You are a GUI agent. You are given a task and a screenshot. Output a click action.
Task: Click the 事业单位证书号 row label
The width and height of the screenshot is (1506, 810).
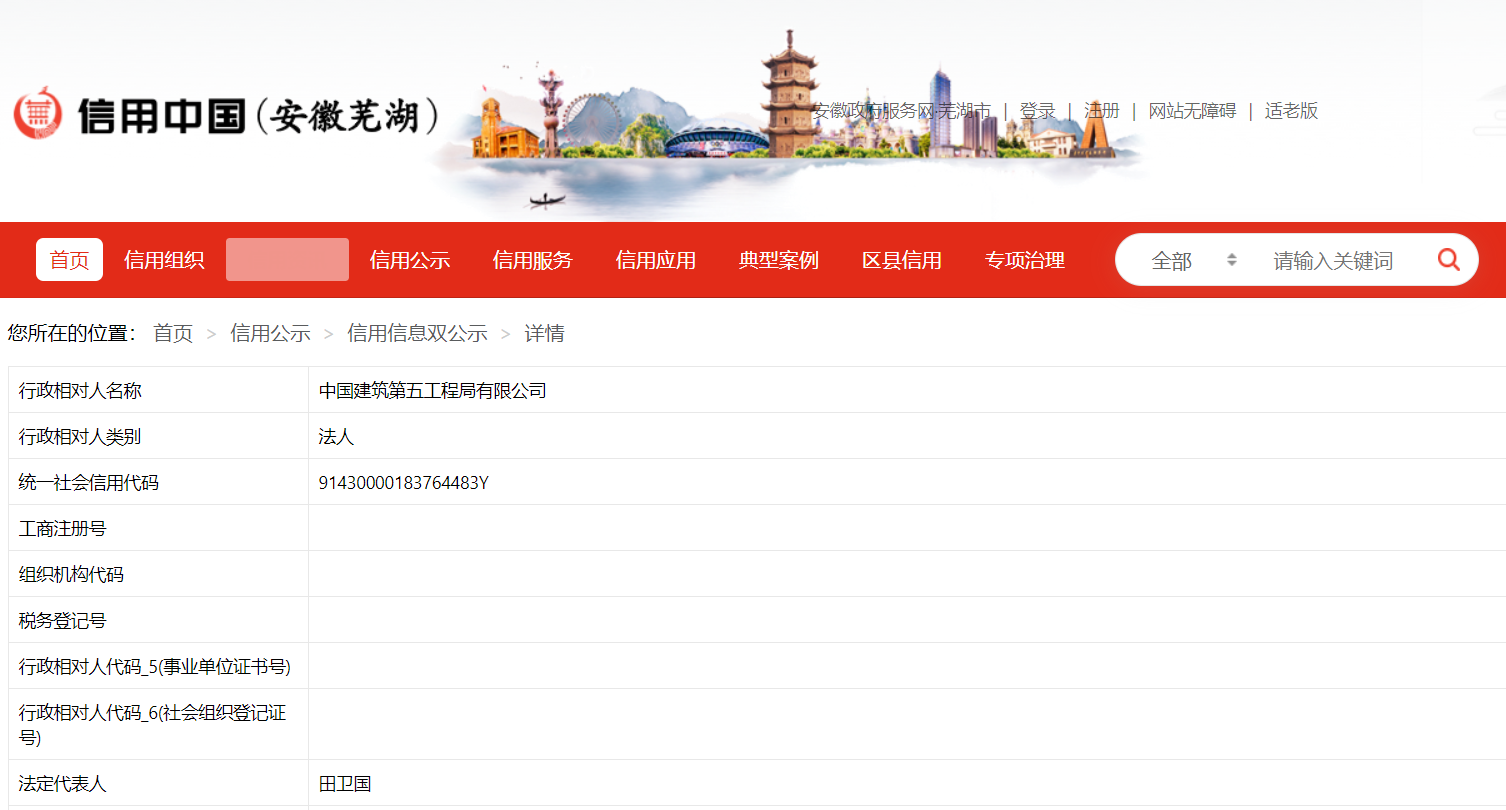coord(155,667)
